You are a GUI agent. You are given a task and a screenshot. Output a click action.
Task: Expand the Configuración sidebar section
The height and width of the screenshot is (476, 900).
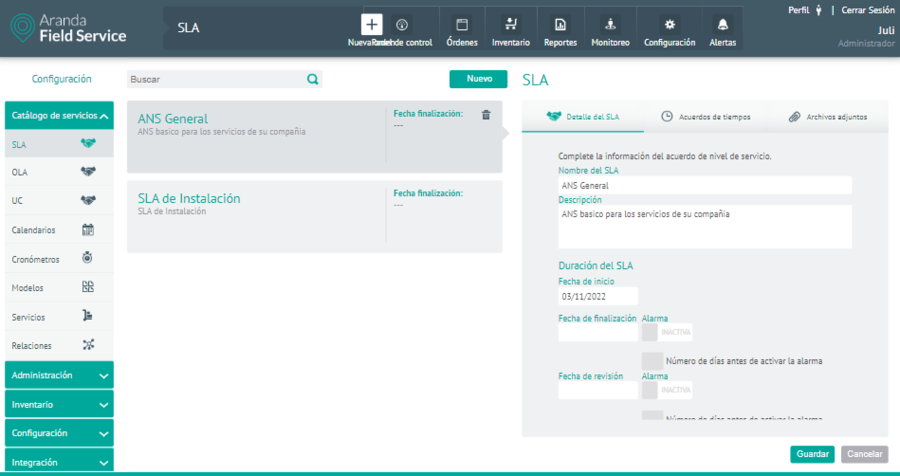(x=59, y=433)
